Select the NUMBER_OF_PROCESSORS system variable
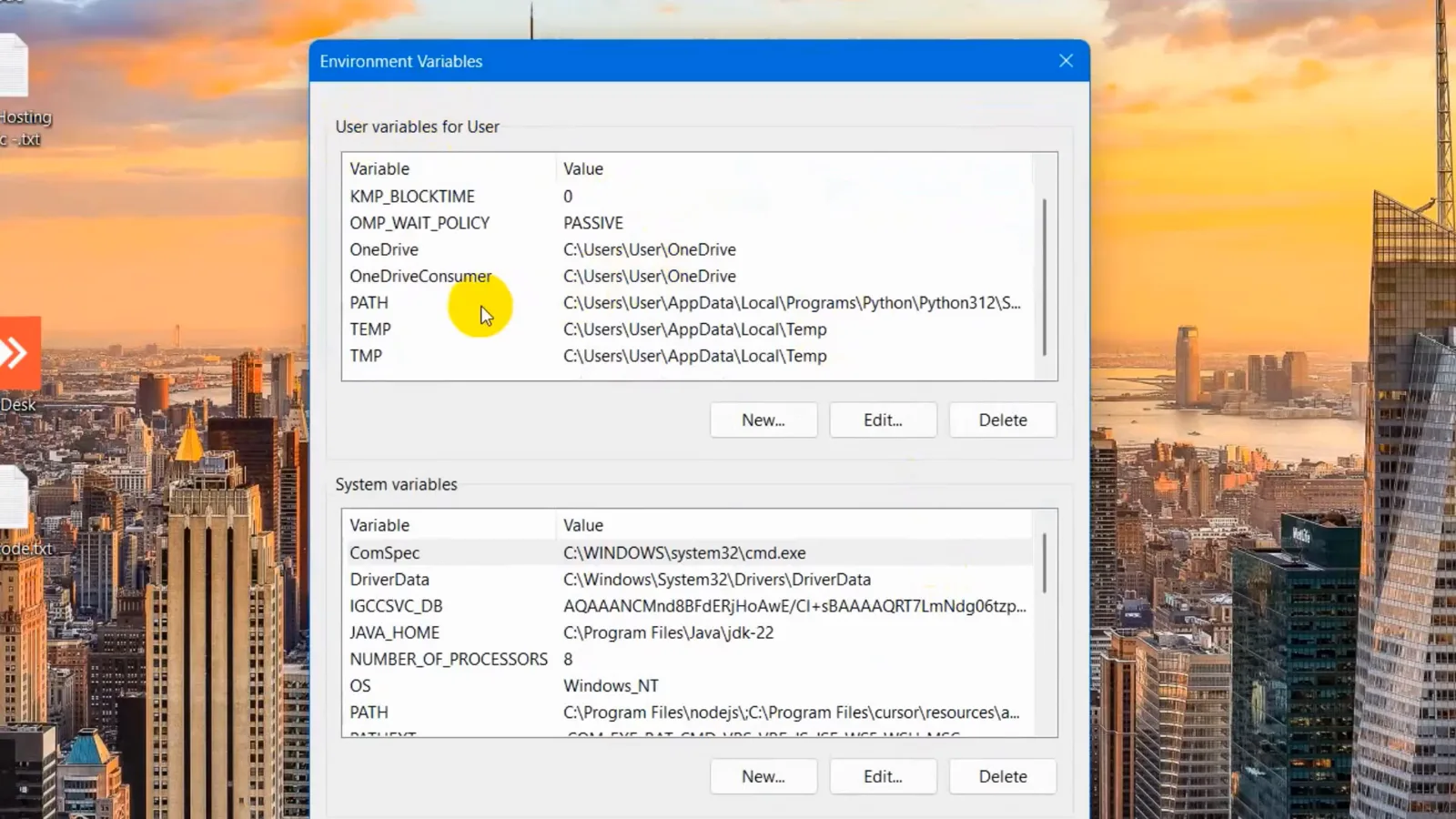Image resolution: width=1456 pixels, height=819 pixels. click(688, 659)
